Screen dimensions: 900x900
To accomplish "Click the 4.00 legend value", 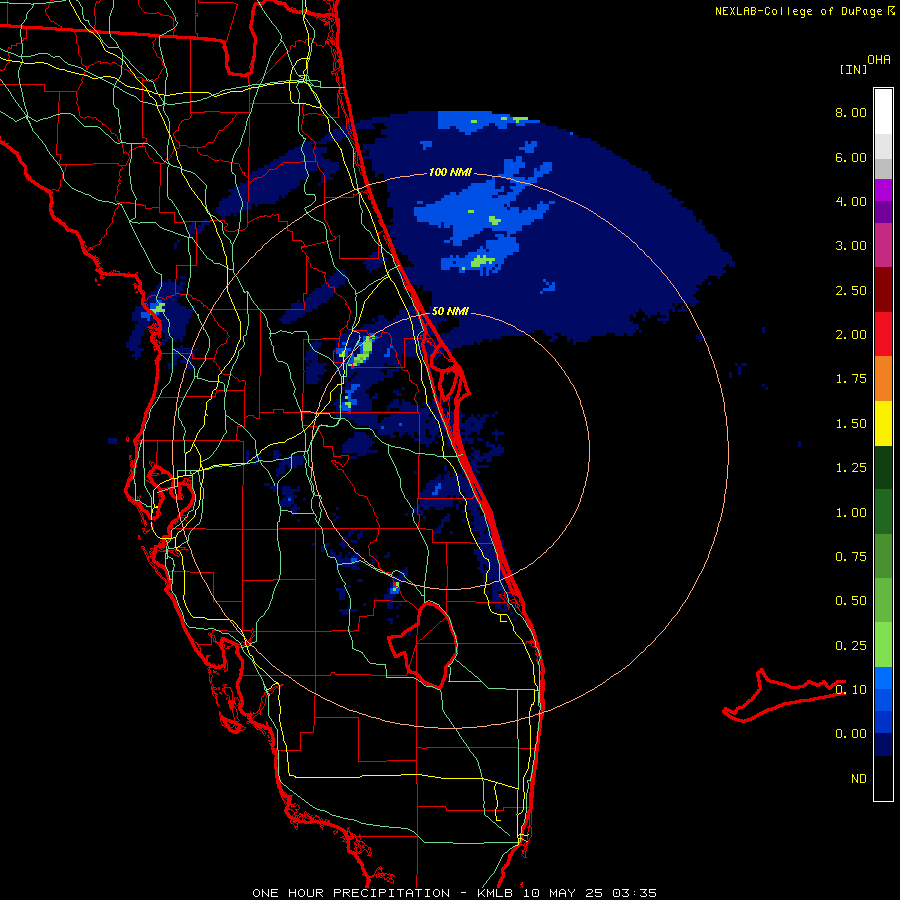I will tap(851, 201).
